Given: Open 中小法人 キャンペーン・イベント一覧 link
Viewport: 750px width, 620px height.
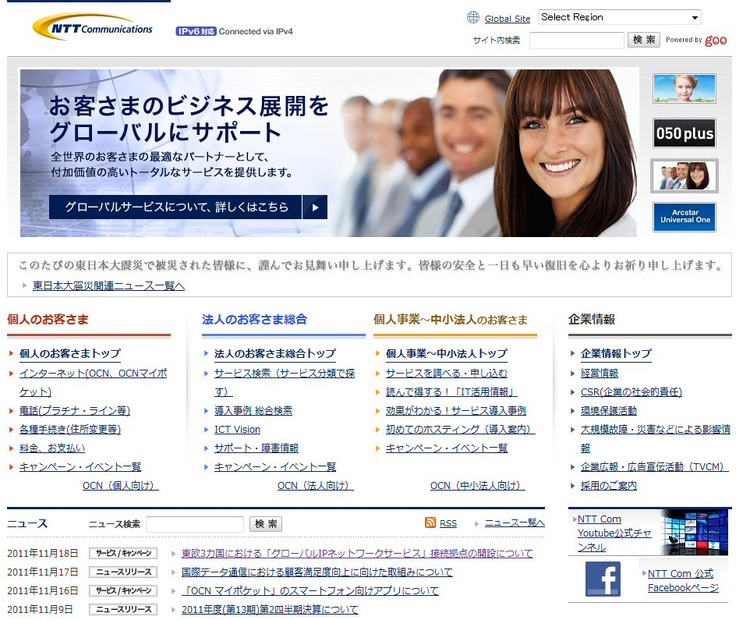Looking at the screenshot, I should click(x=446, y=448).
